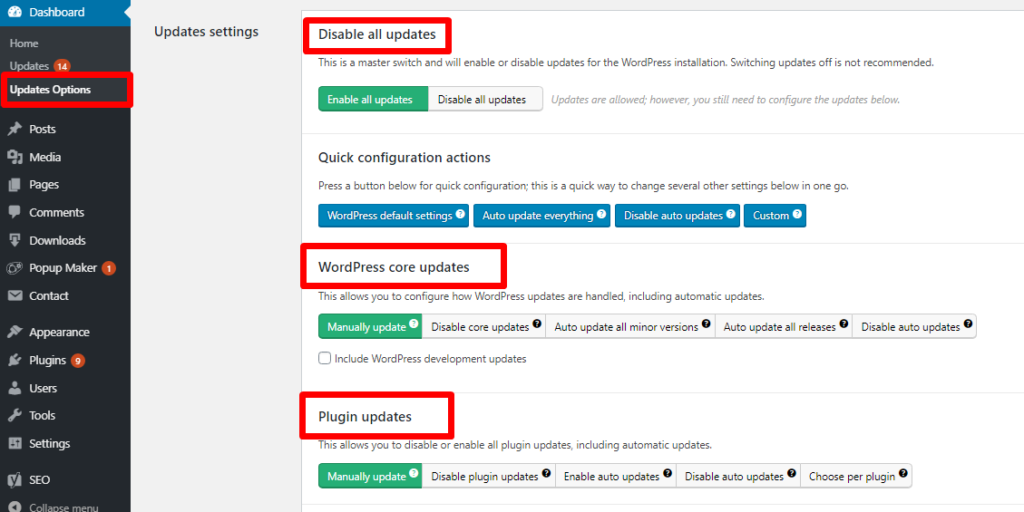This screenshot has width=1024, height=512.
Task: Choose Enable auto updates for plugins
Action: (616, 476)
